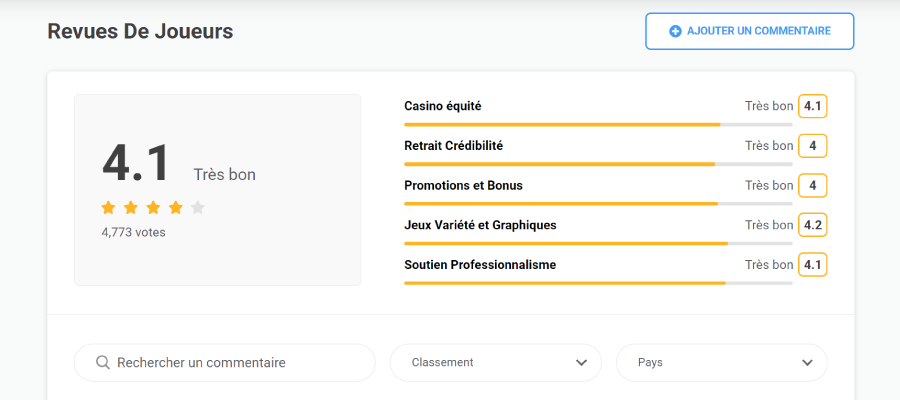Click the 4,773 votes text
The height and width of the screenshot is (400, 900).
(x=133, y=232)
